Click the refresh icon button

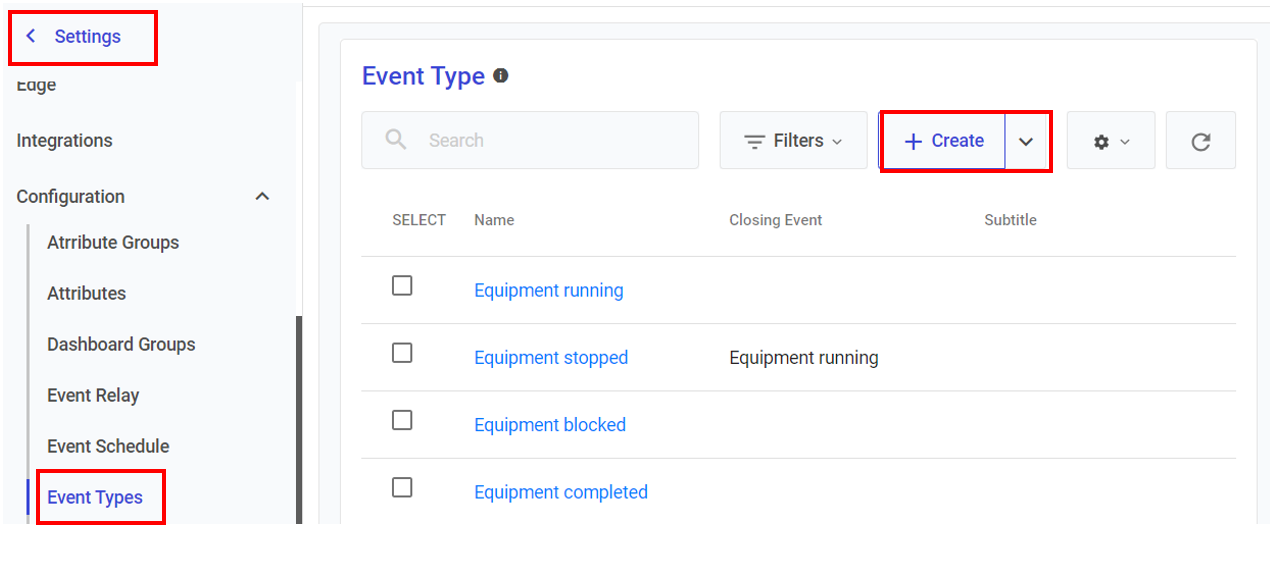pos(1201,141)
